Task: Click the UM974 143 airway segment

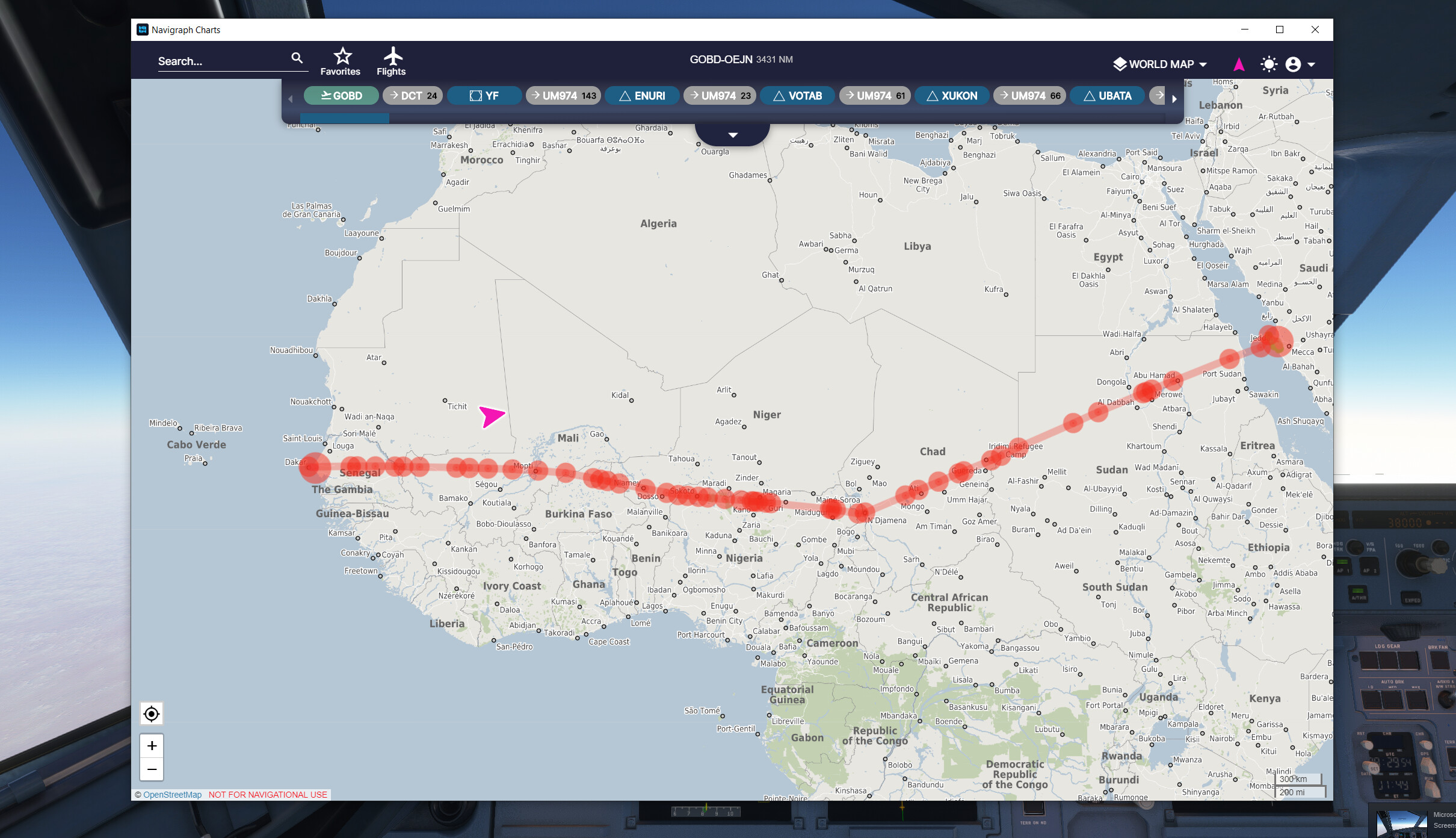Action: pos(563,96)
